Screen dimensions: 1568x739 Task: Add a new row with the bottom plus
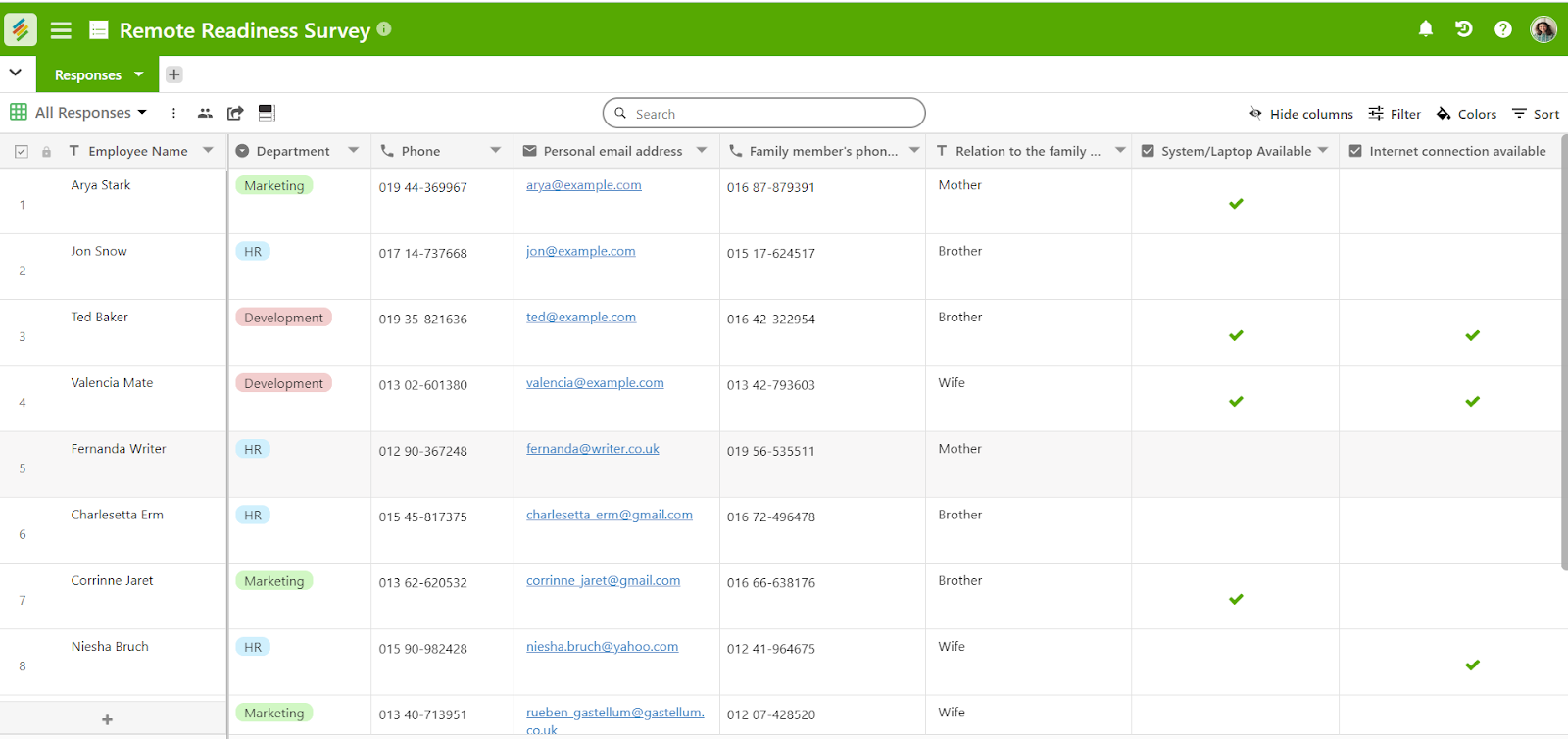108,719
